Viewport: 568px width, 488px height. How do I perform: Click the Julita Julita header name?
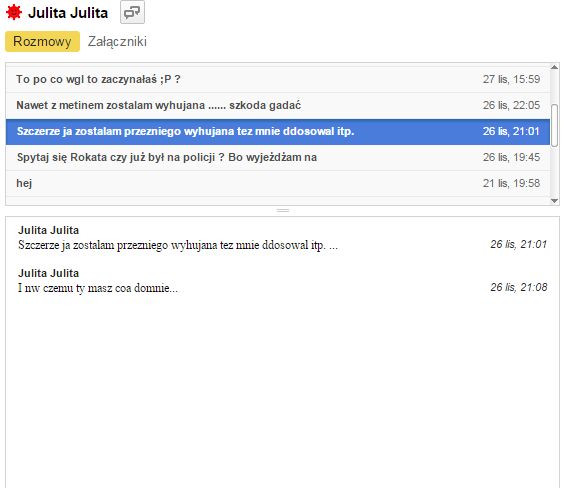click(68, 13)
